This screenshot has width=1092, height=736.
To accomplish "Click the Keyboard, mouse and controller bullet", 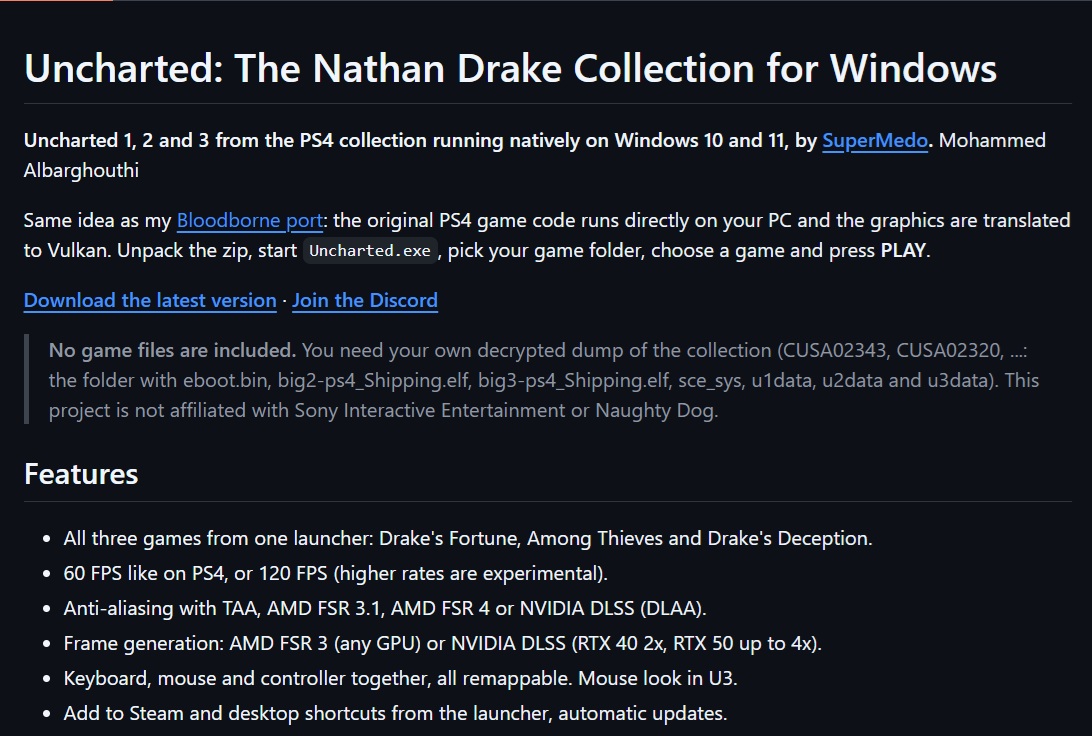I will coord(400,678).
